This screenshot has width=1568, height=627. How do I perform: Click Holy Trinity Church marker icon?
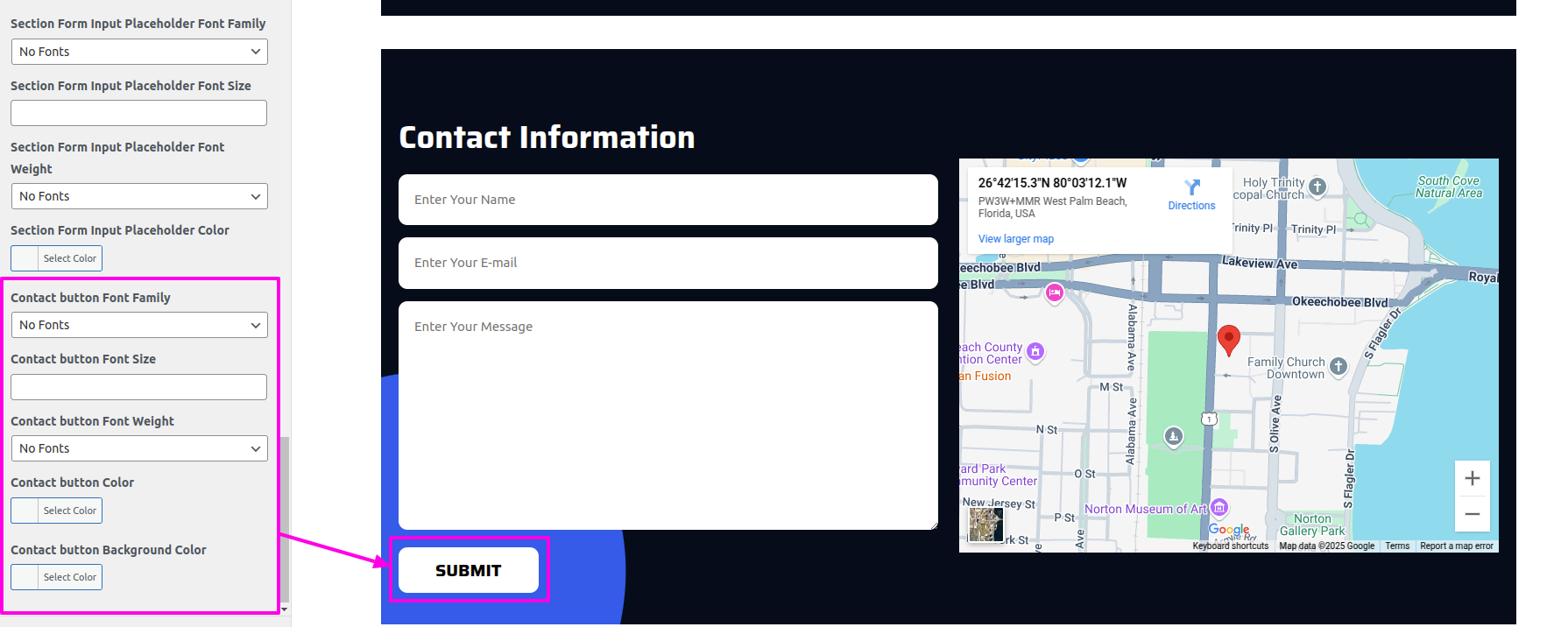pos(1317,187)
